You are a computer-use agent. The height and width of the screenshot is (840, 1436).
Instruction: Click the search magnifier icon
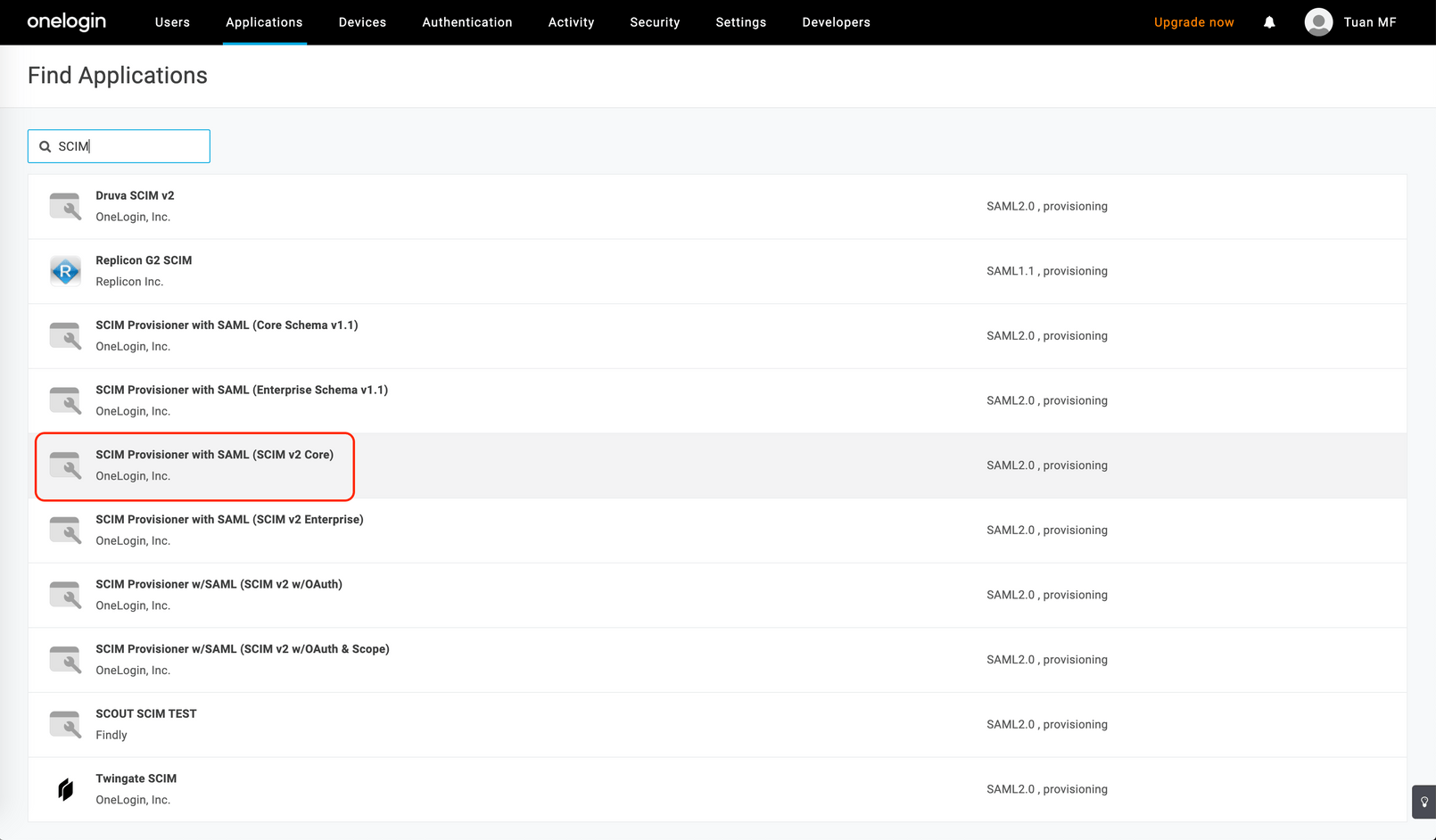pos(45,146)
